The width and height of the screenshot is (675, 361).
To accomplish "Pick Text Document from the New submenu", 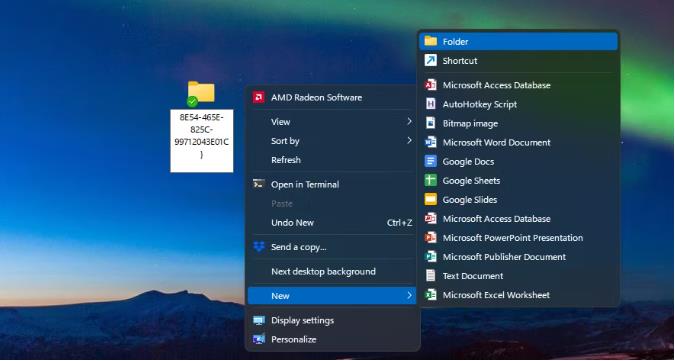I will click(518, 276).
